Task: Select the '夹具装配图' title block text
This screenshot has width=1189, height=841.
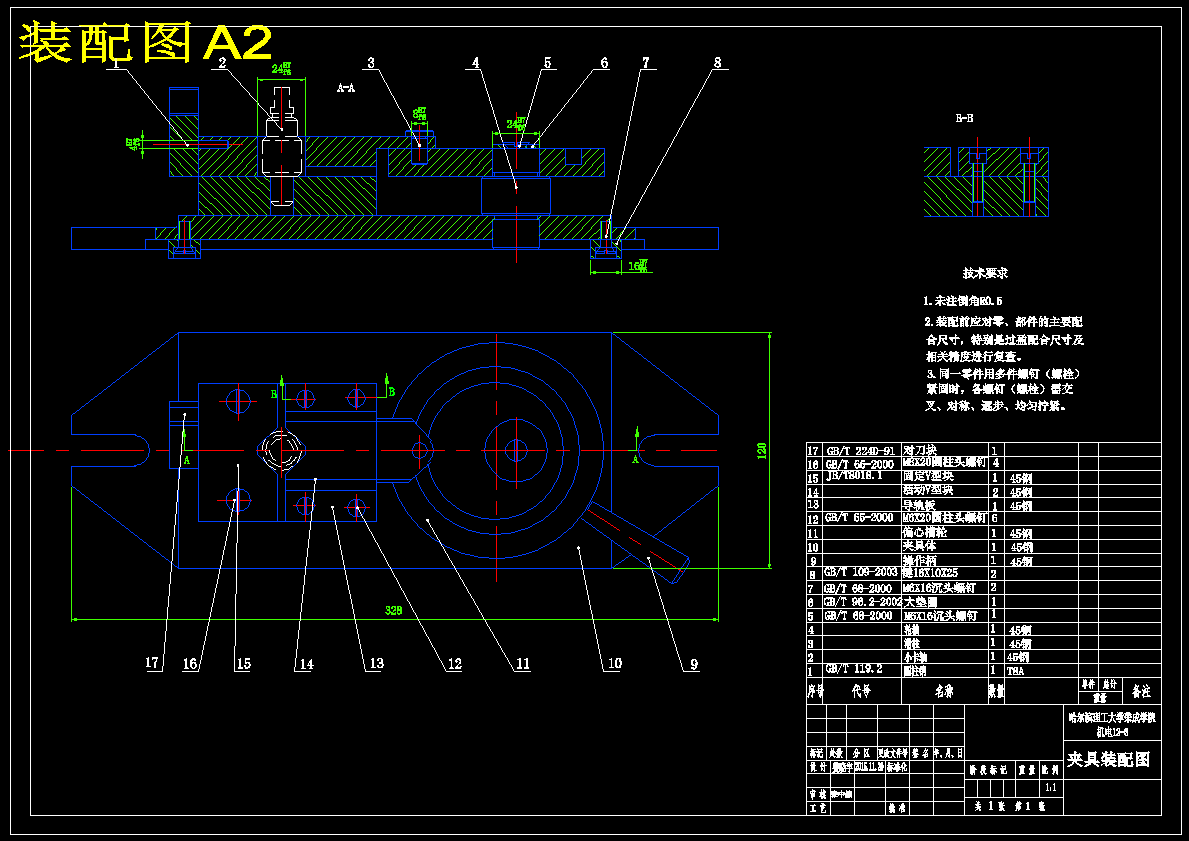Action: click(x=1108, y=759)
